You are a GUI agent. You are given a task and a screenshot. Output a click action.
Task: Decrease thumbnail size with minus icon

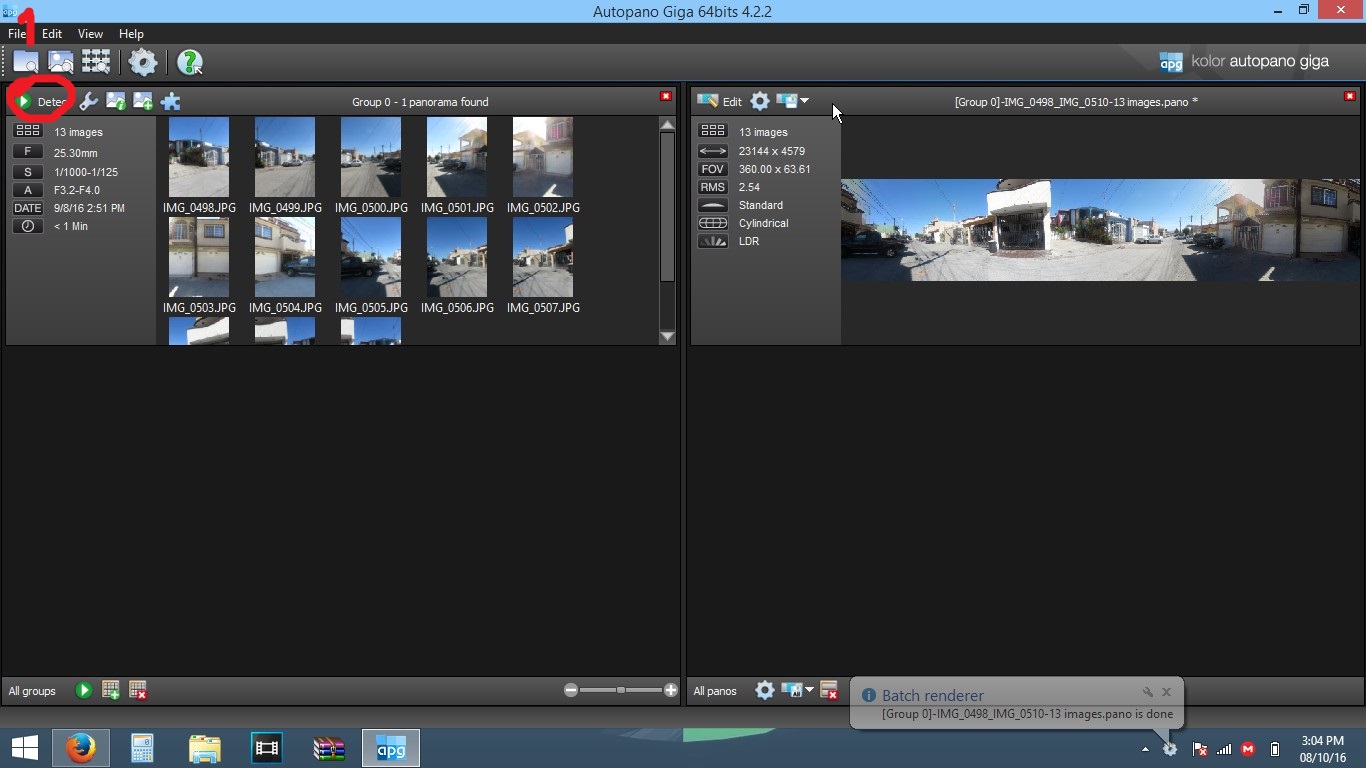pyautogui.click(x=570, y=690)
